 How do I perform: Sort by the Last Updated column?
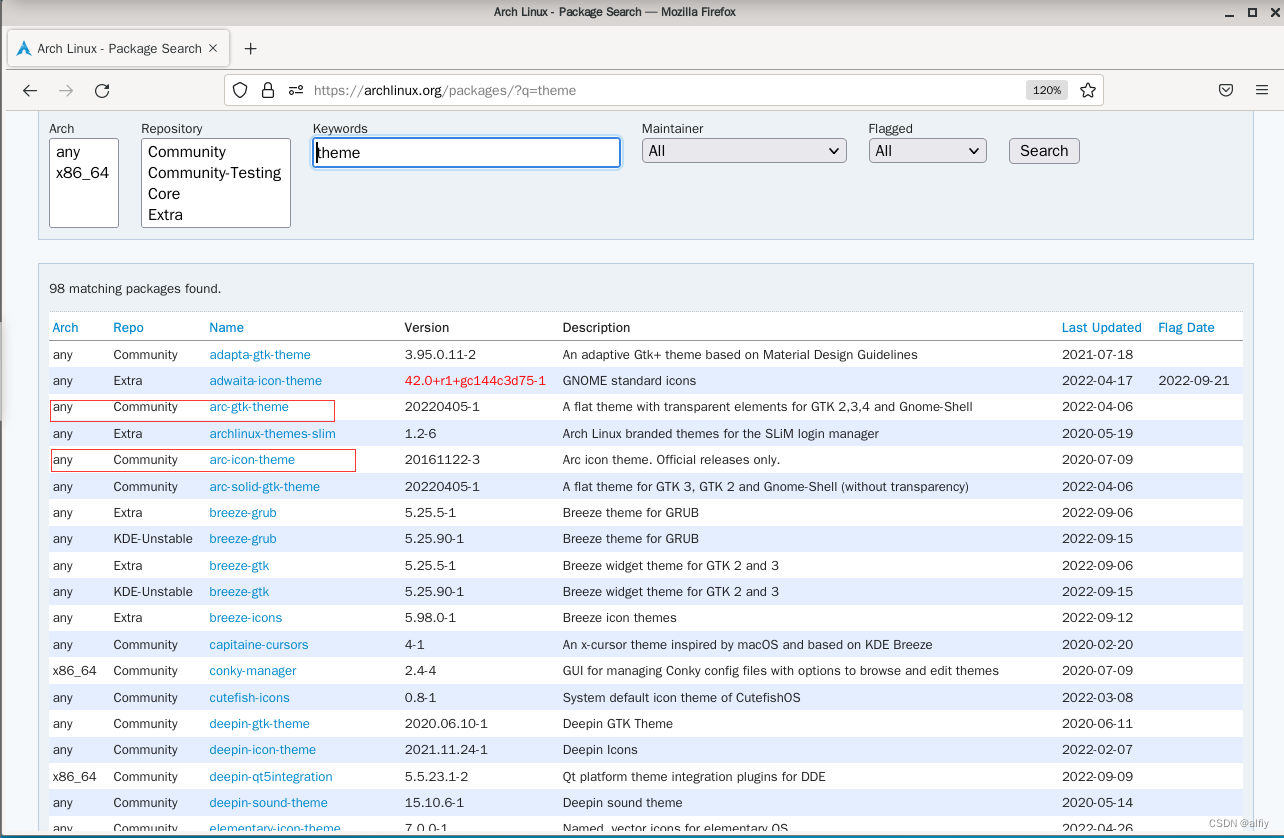1101,328
